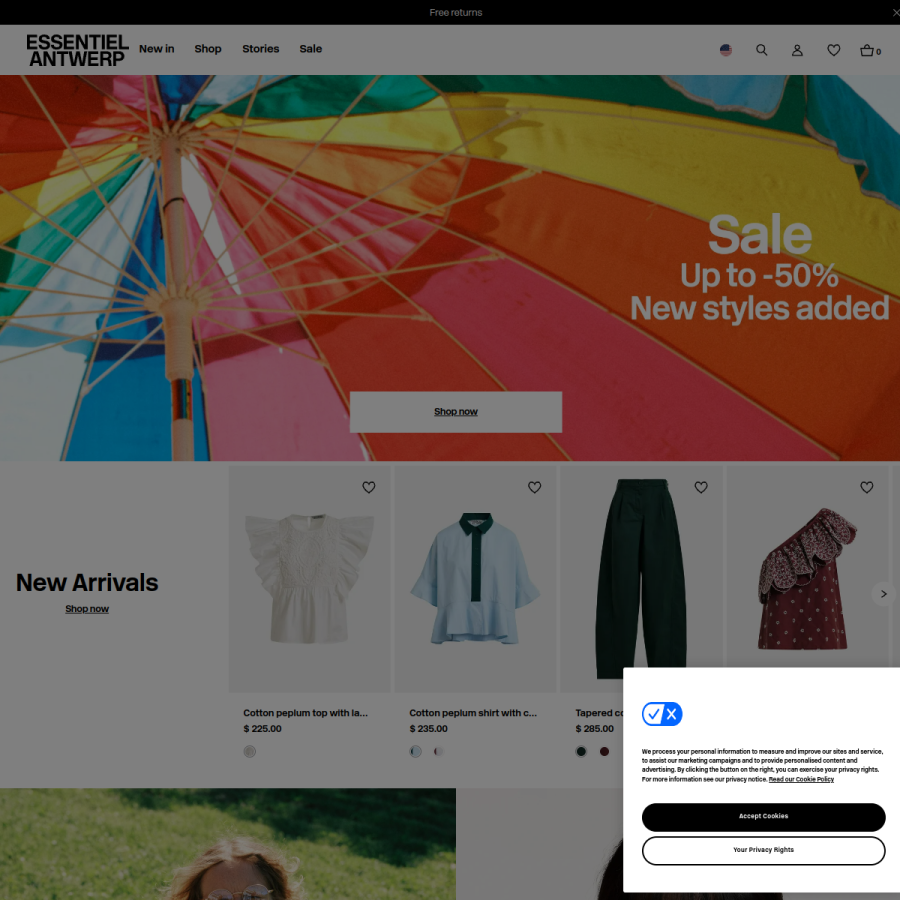Select white swatch under peplum top
The height and width of the screenshot is (900, 900).
250,751
